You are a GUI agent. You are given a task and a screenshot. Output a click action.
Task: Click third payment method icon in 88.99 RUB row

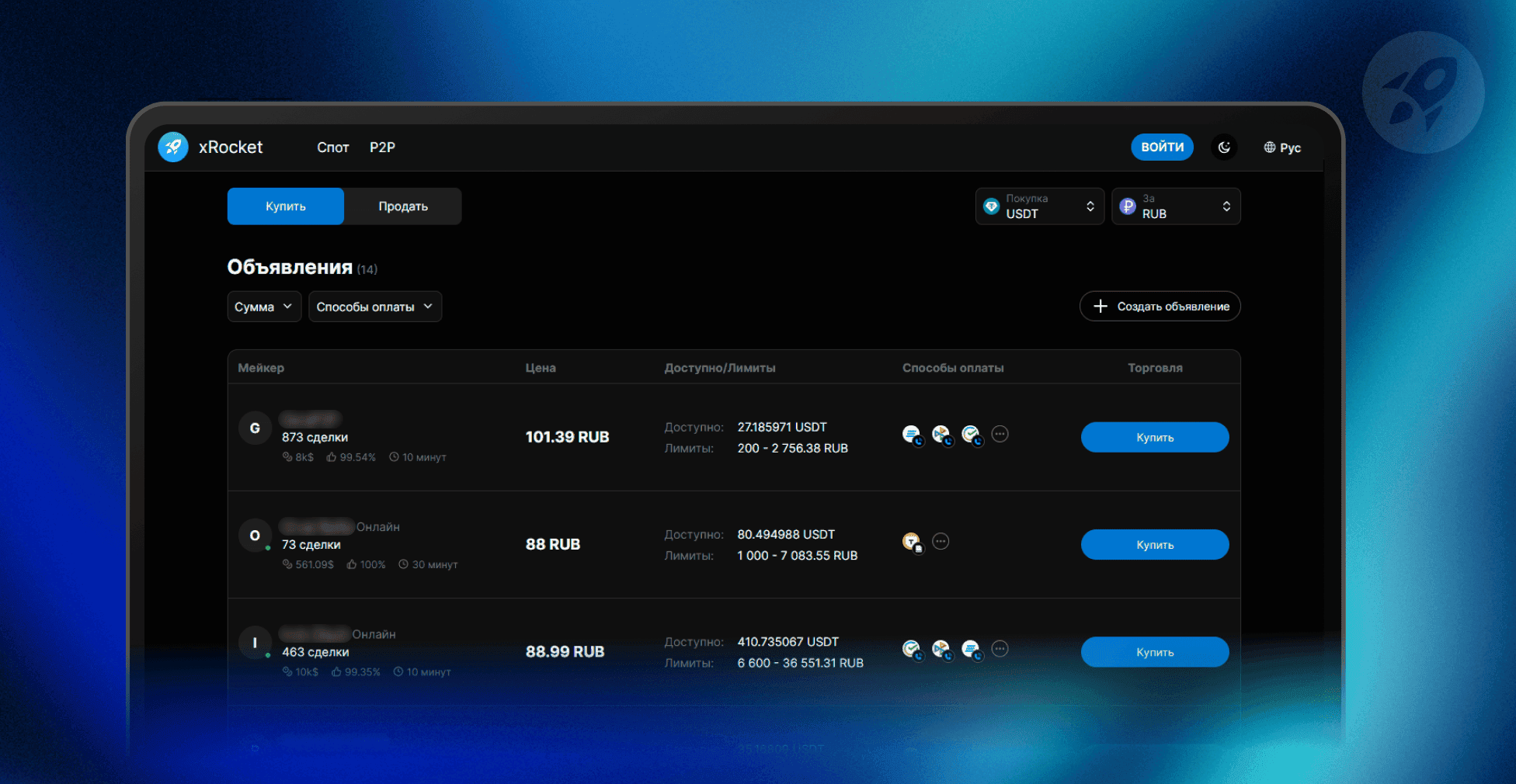972,649
